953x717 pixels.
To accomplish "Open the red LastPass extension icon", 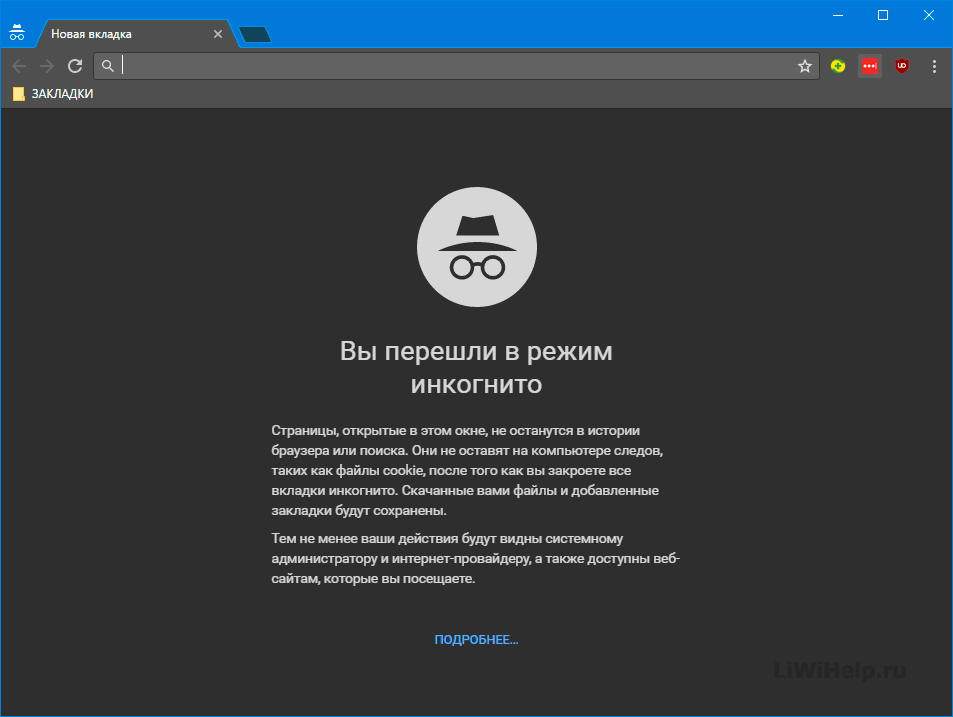I will coord(870,66).
